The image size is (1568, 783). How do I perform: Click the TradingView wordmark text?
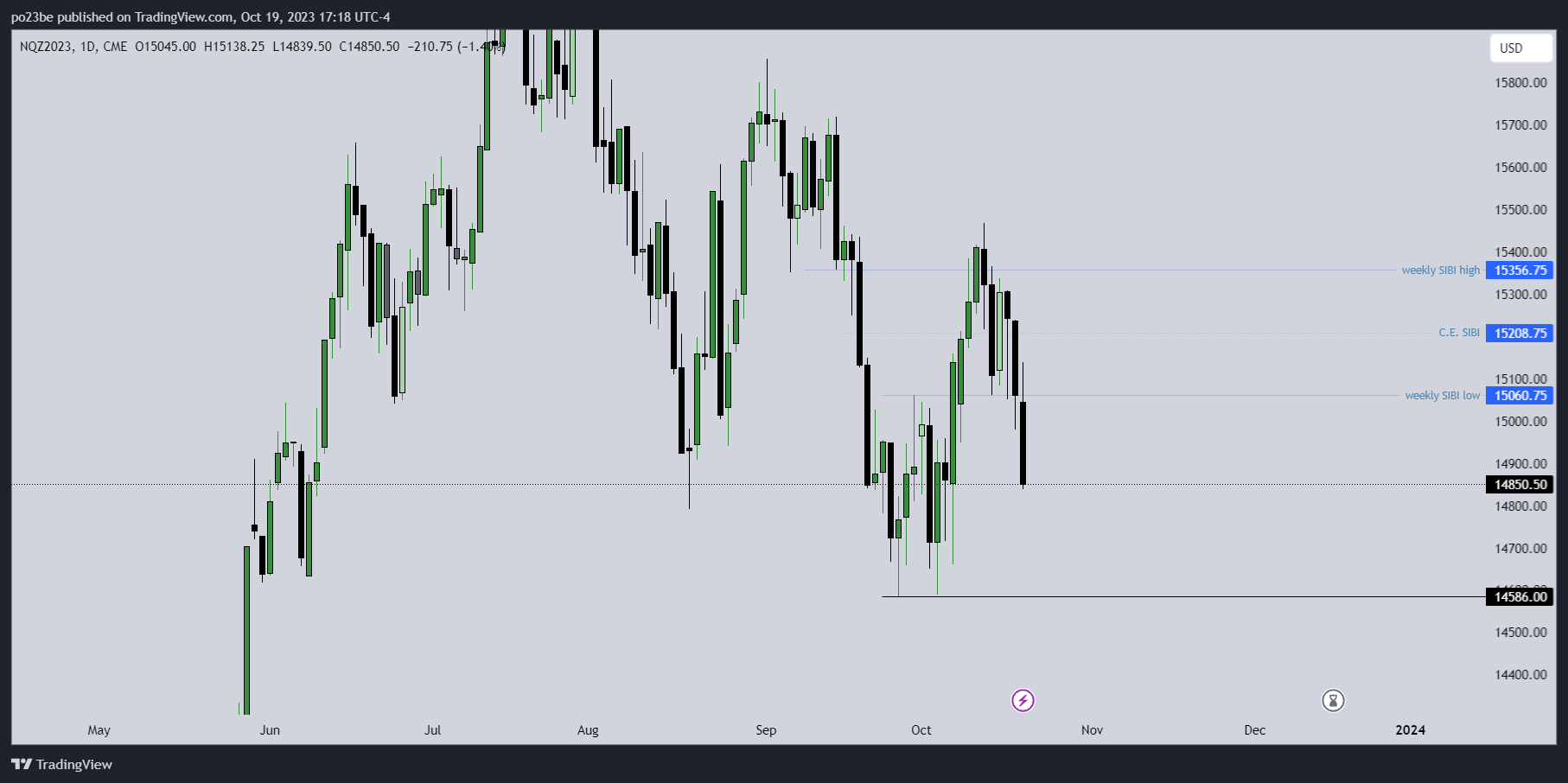pos(74,764)
